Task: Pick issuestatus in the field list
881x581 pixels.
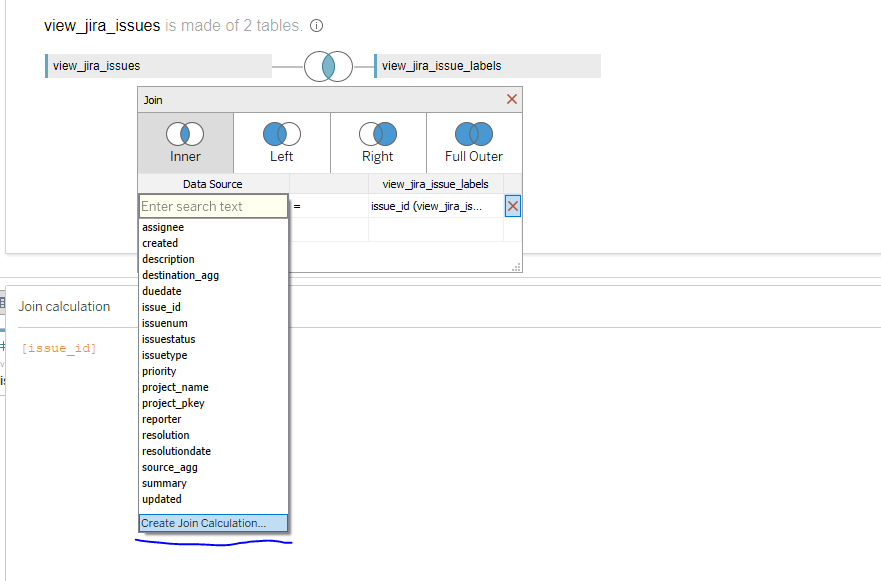Action: point(213,339)
